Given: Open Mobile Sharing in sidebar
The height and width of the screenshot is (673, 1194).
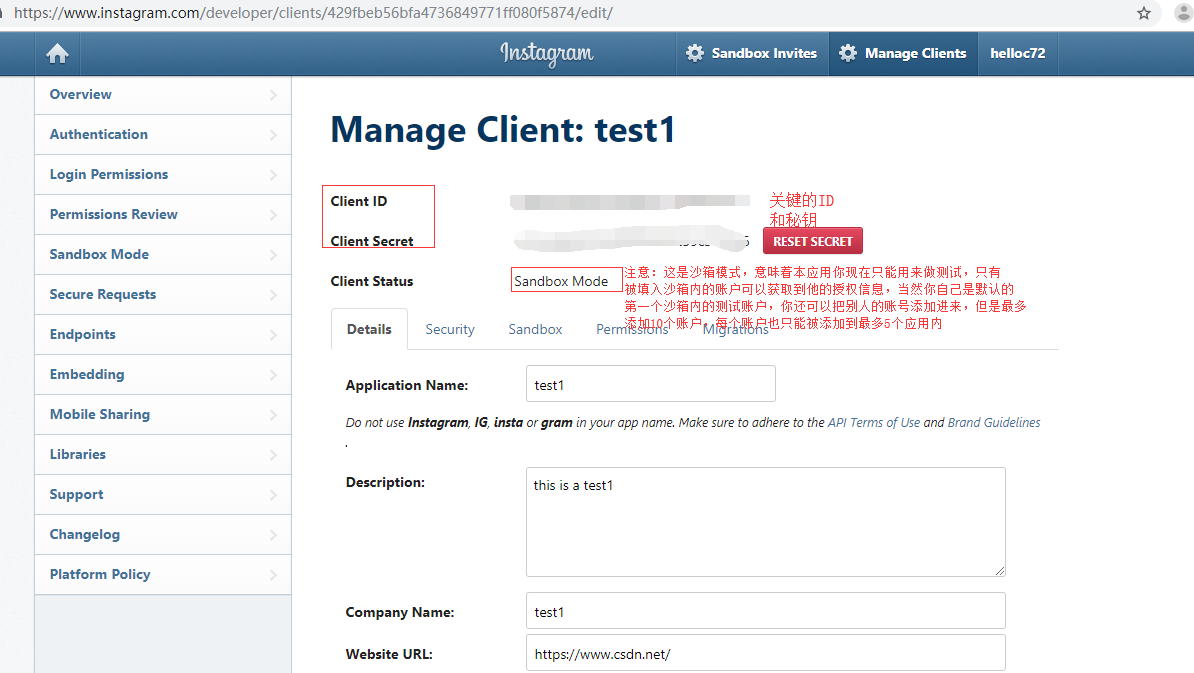Looking at the screenshot, I should 163,414.
